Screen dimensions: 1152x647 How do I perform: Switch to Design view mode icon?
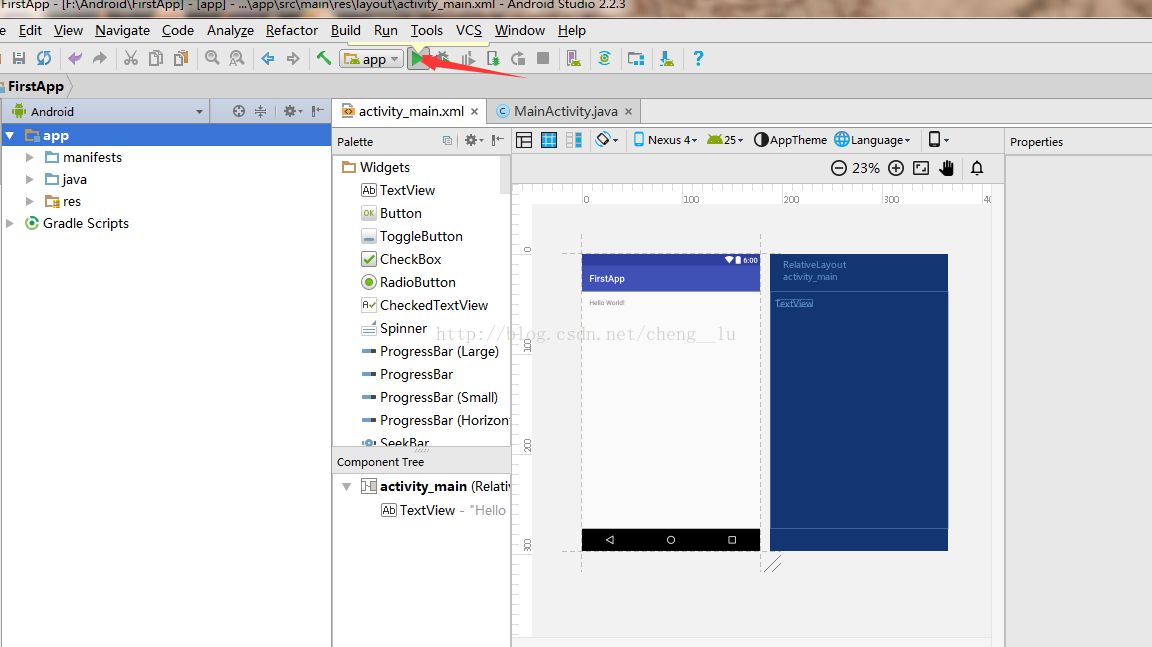point(524,140)
